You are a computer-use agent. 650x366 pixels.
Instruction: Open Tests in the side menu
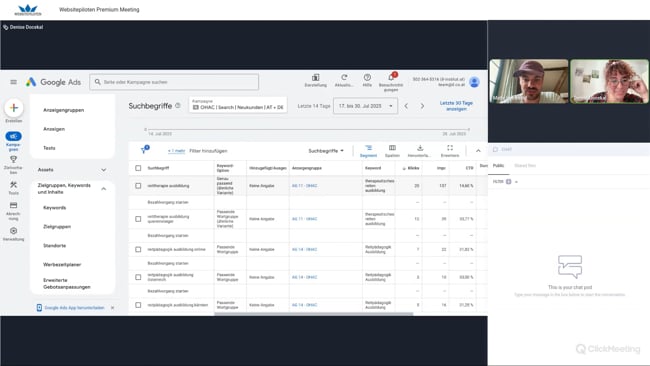pyautogui.click(x=49, y=148)
